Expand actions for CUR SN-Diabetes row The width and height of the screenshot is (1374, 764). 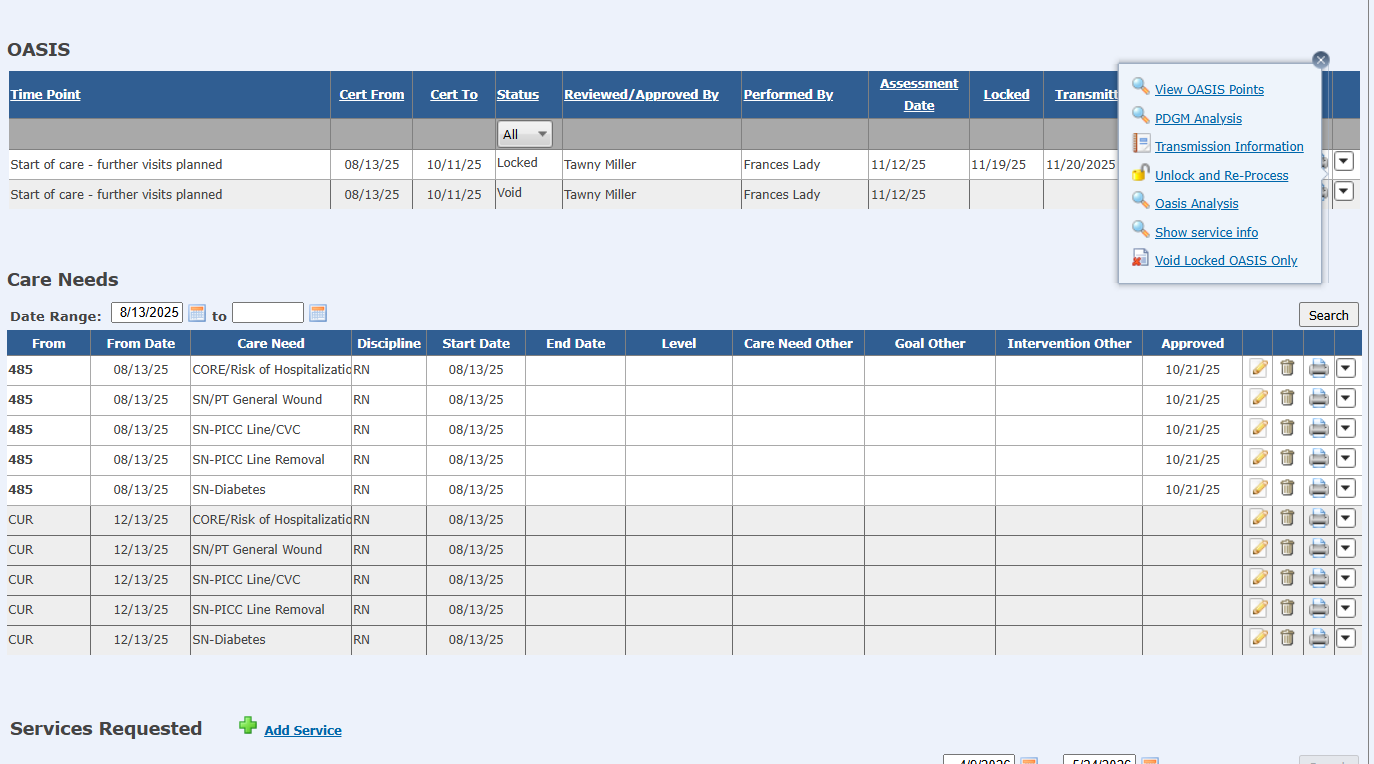pos(1345,638)
